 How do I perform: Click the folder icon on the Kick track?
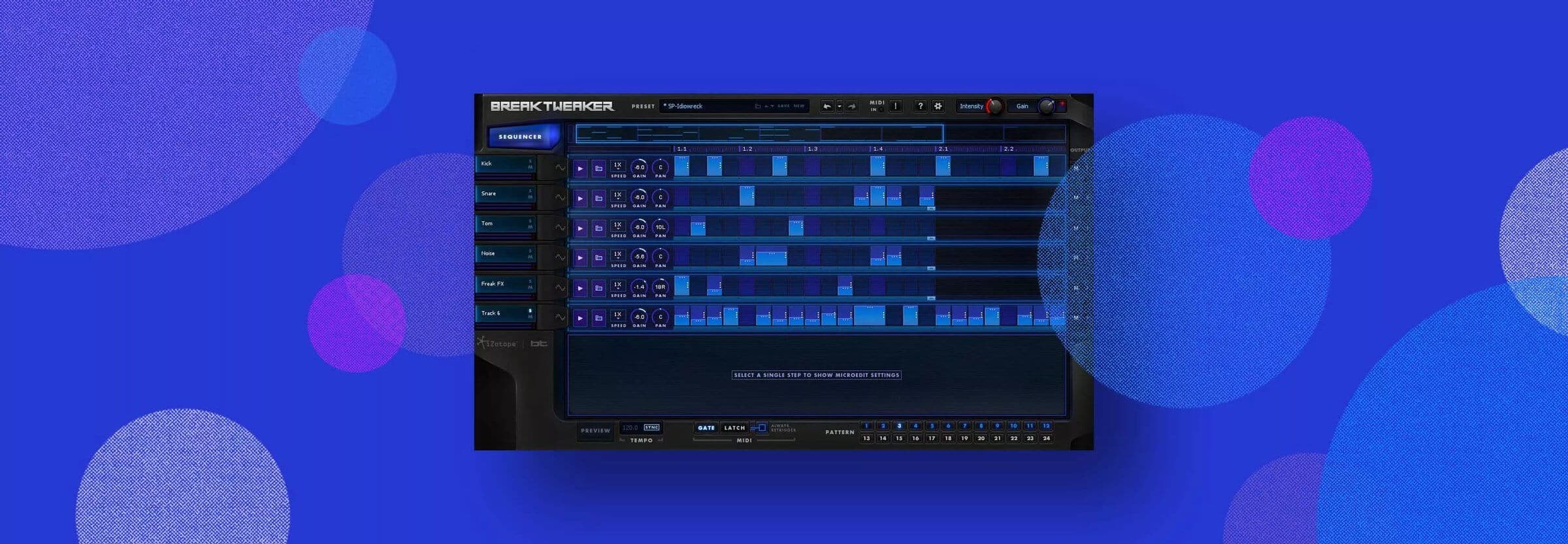point(598,168)
